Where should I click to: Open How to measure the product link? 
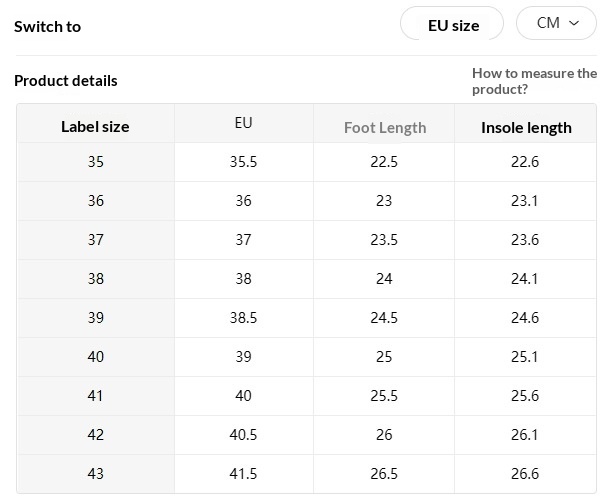tap(534, 81)
